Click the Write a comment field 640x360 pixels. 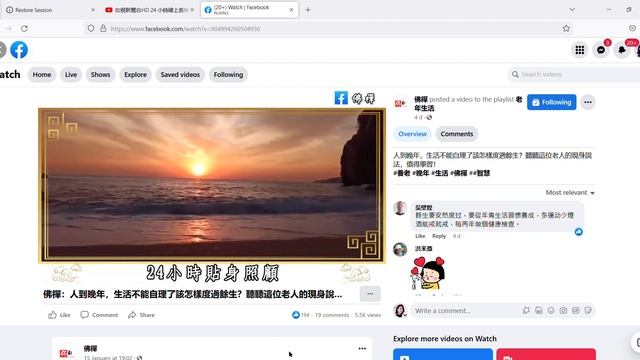465,311
